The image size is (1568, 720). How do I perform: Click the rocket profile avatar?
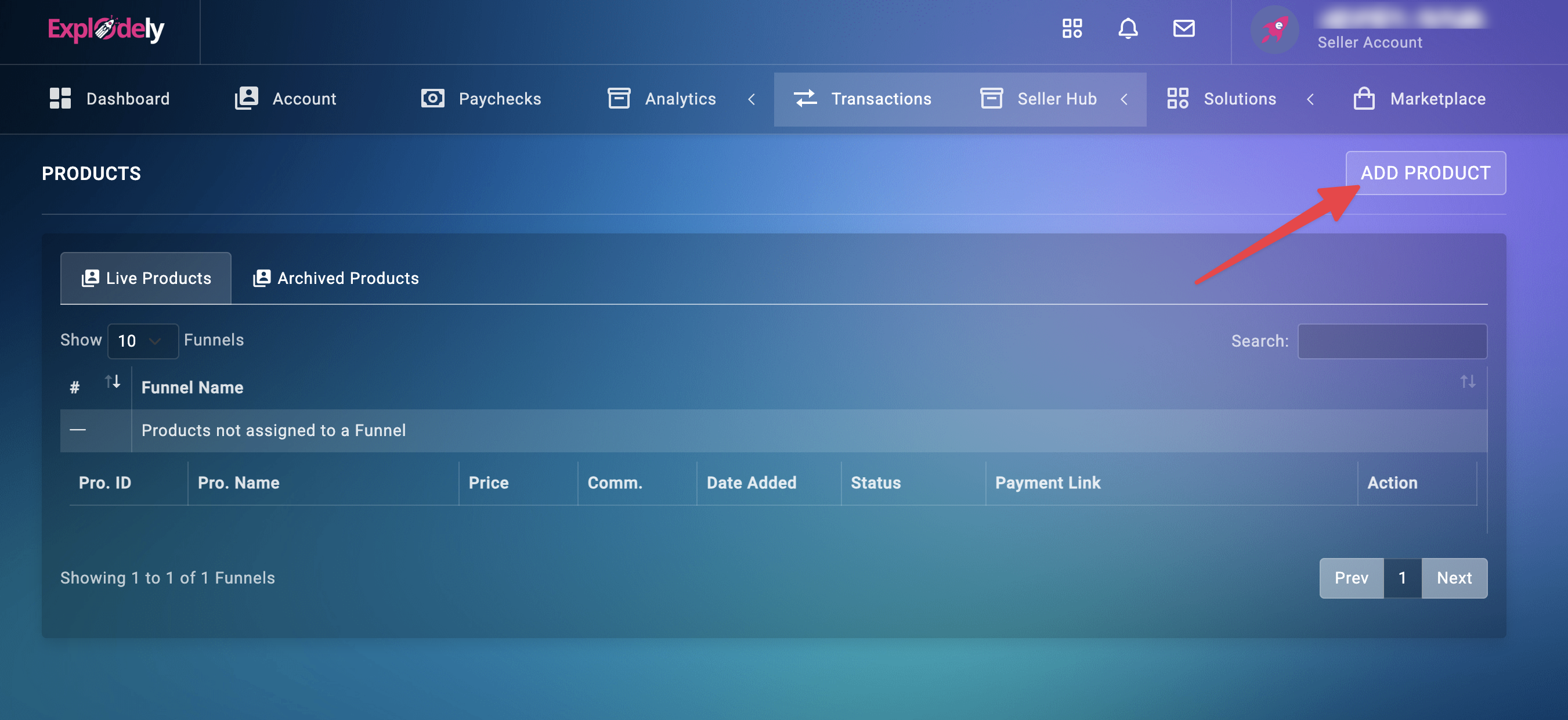point(1274,29)
